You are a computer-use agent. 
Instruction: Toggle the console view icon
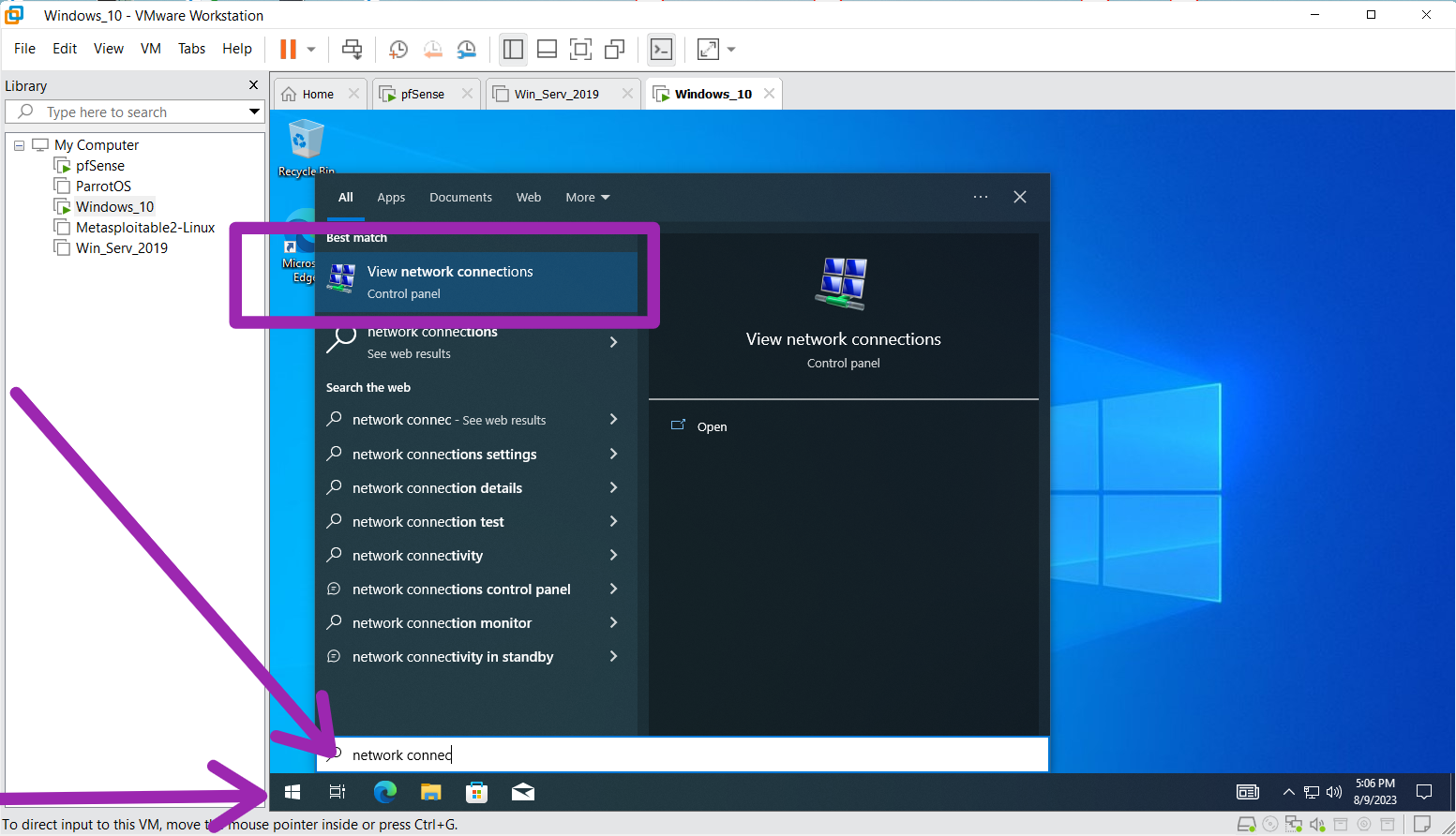tap(661, 49)
